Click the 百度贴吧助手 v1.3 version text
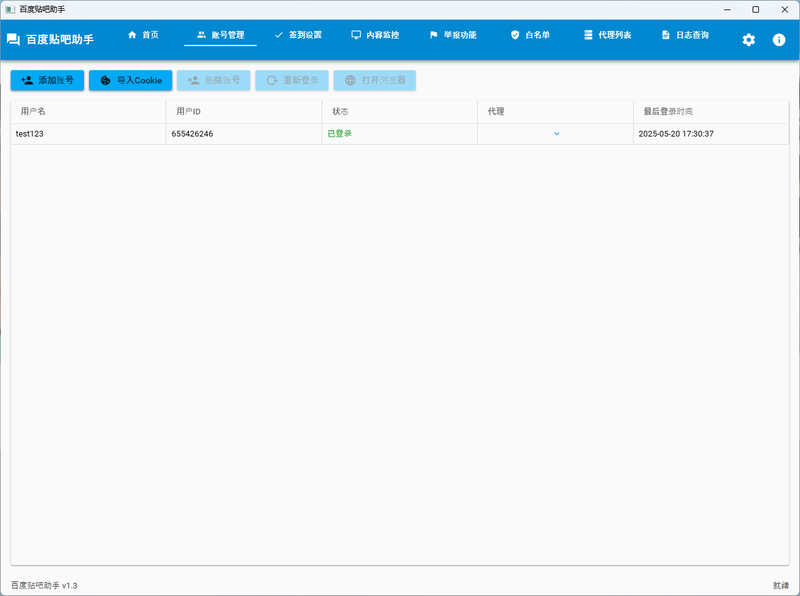The height and width of the screenshot is (596, 800). pos(44,585)
